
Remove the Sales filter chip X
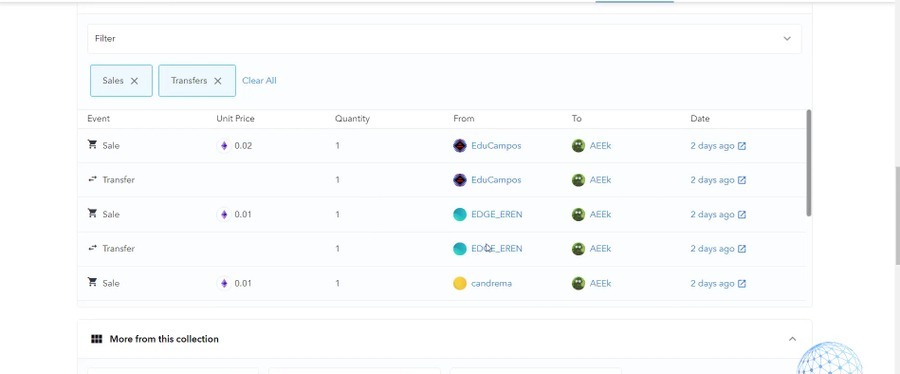click(x=134, y=81)
